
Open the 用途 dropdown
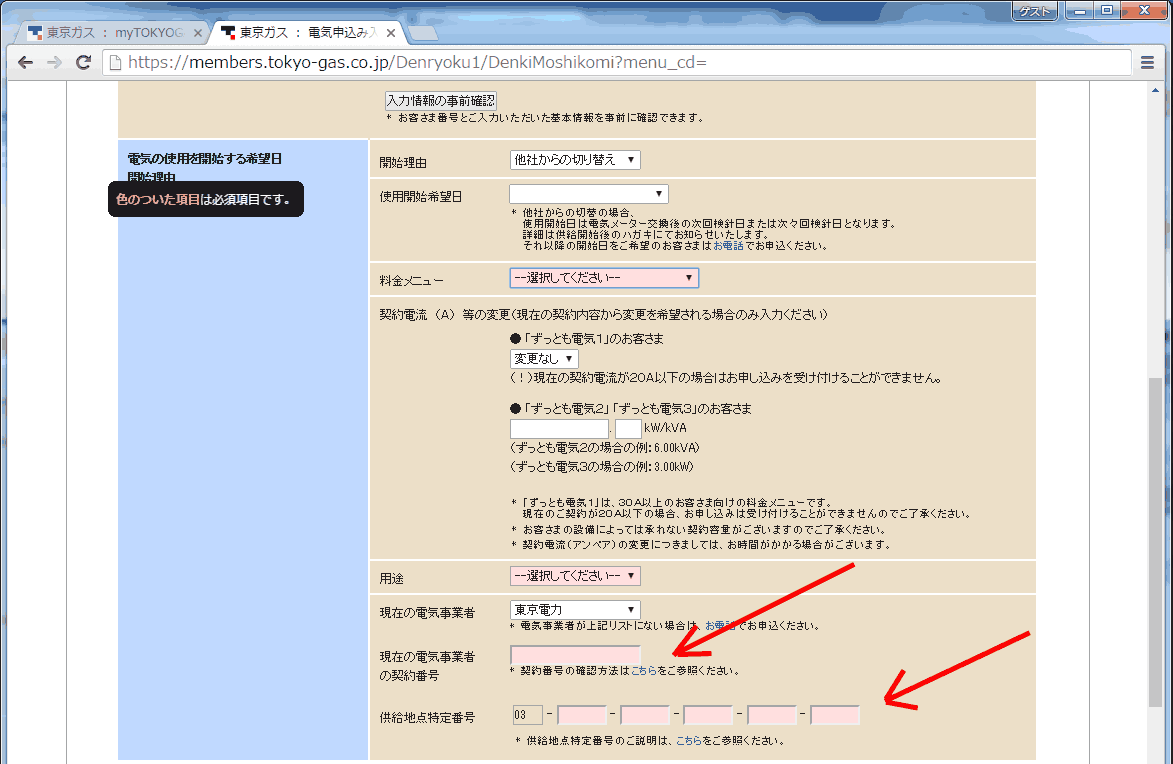tap(575, 575)
